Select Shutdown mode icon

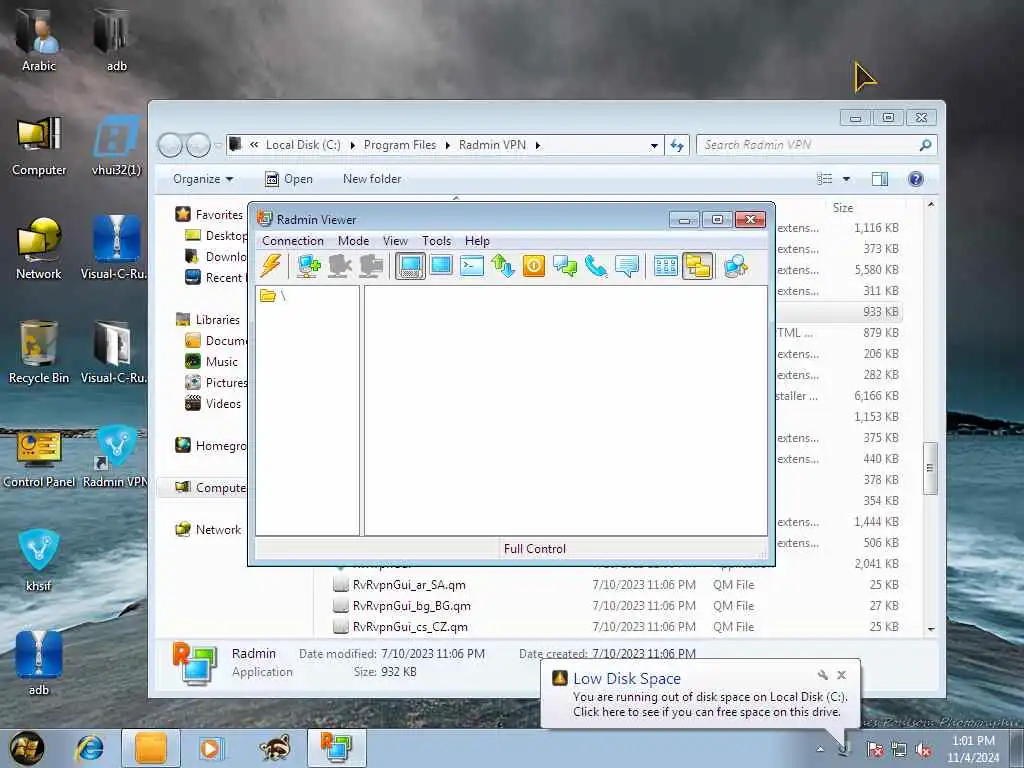click(534, 266)
